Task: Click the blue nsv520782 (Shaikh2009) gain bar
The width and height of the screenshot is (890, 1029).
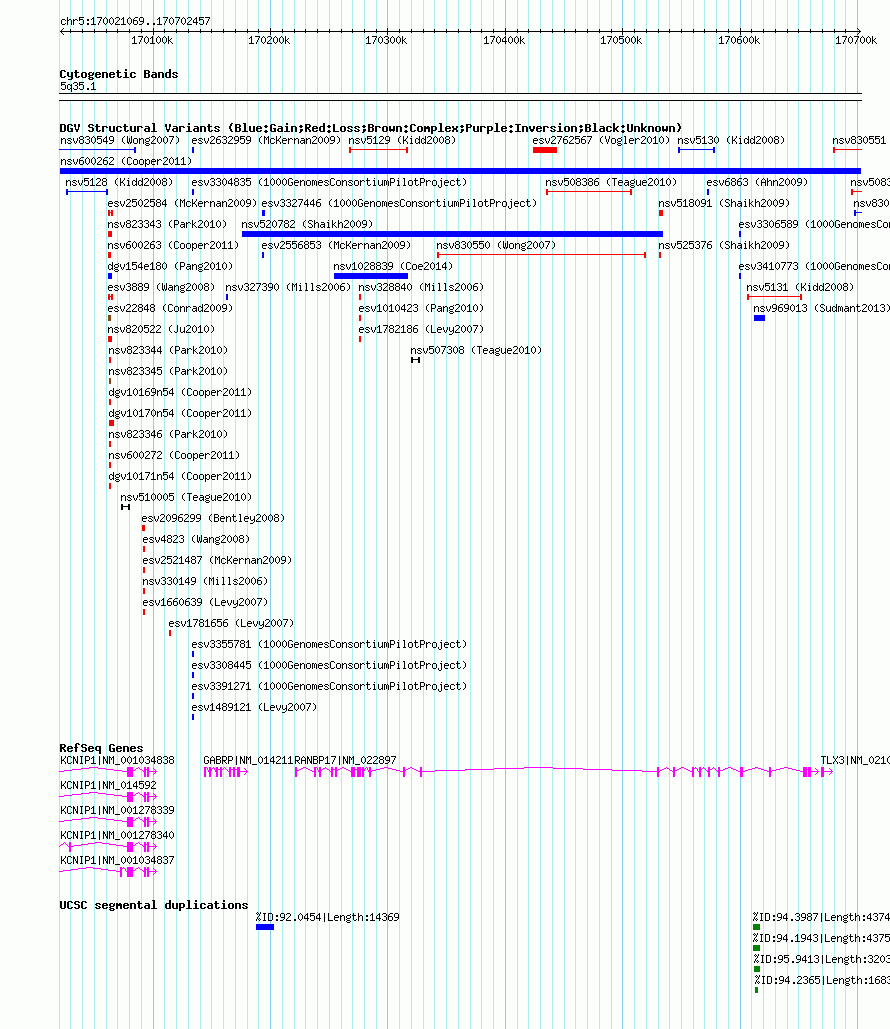Action: pyautogui.click(x=452, y=234)
